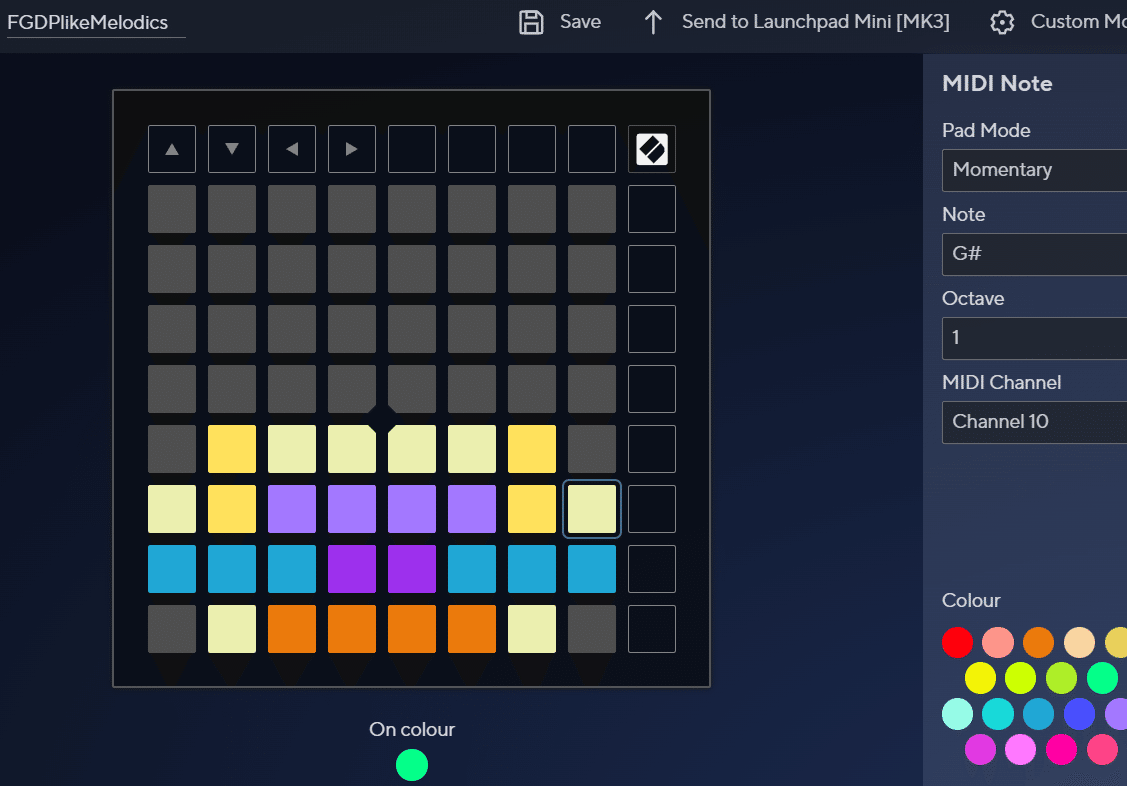Click the left arrow button on the grid

pyautogui.click(x=292, y=149)
